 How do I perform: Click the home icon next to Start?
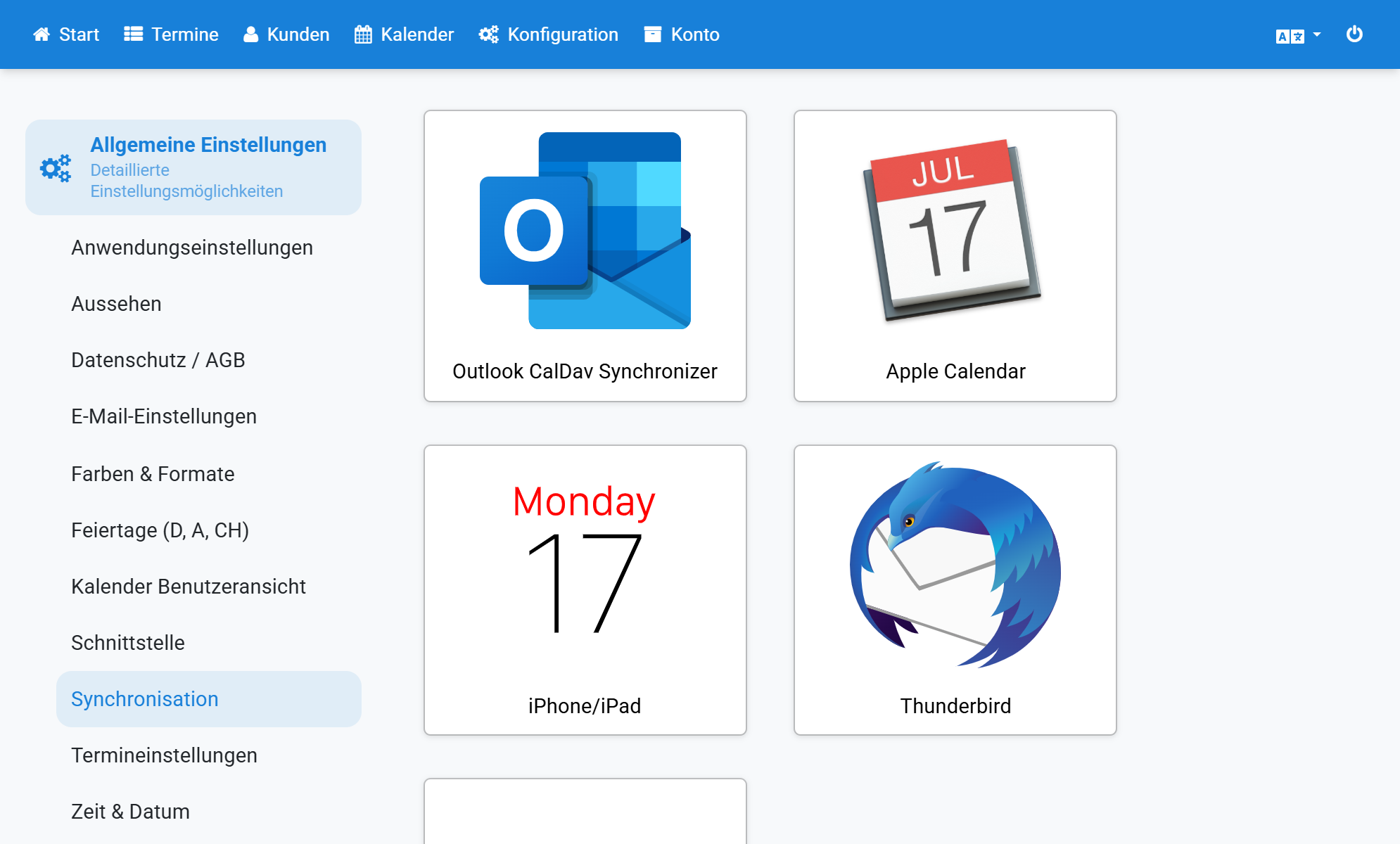(42, 34)
